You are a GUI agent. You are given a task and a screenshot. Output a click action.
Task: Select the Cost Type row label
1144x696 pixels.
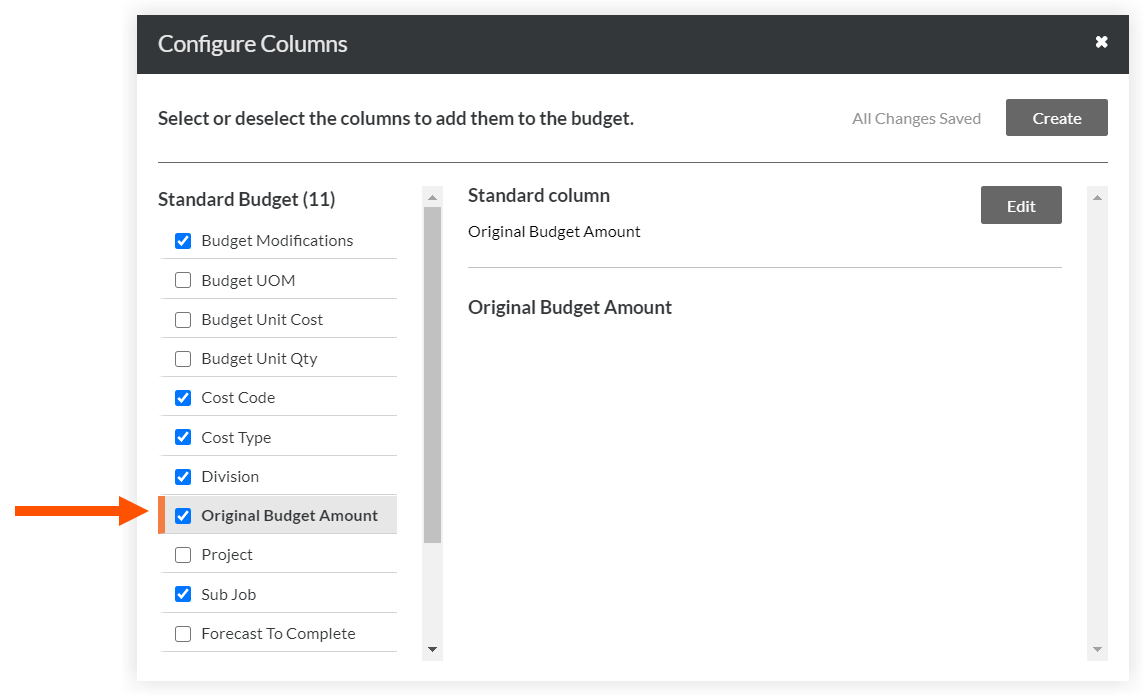coord(236,438)
